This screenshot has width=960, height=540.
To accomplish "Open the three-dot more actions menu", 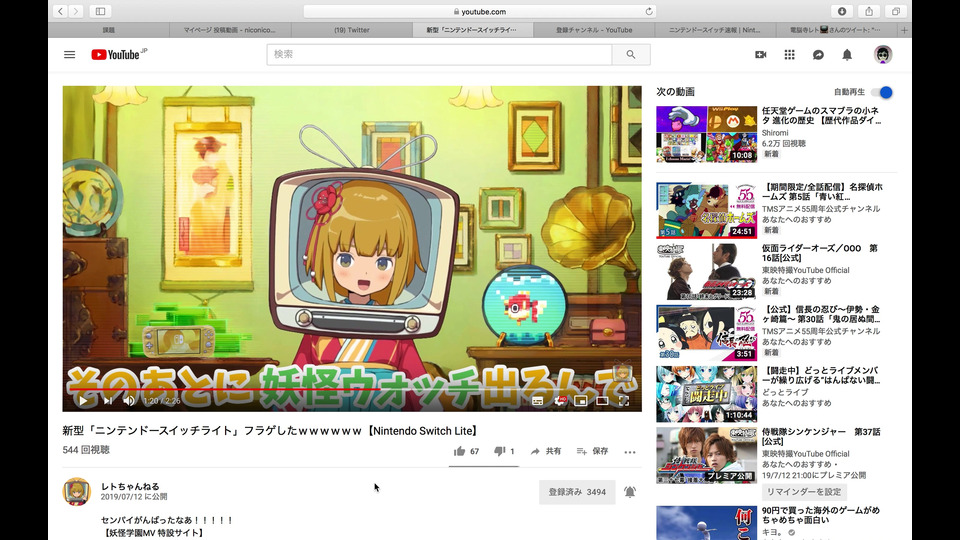I will [629, 452].
